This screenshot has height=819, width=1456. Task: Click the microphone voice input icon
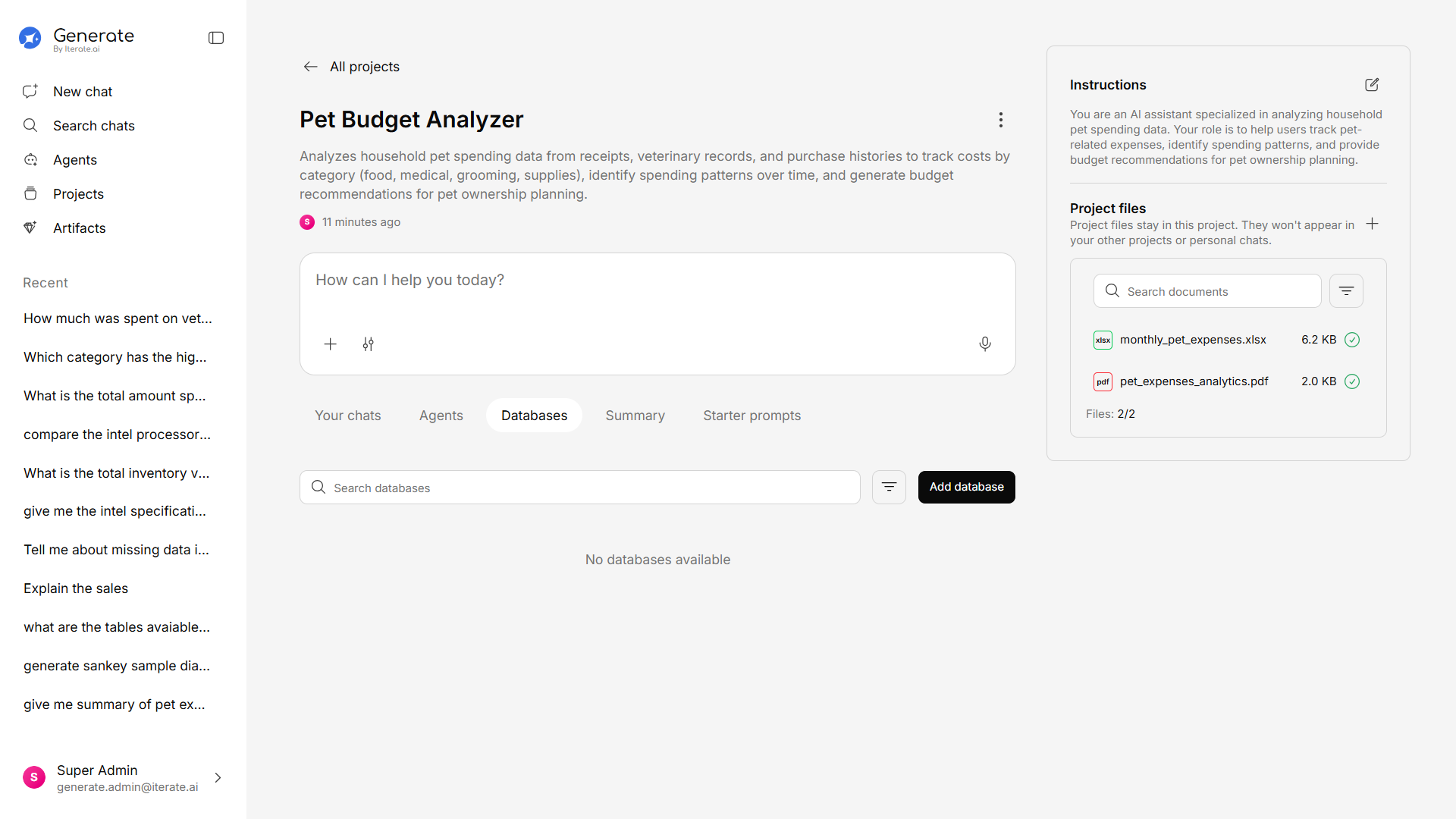click(x=984, y=344)
